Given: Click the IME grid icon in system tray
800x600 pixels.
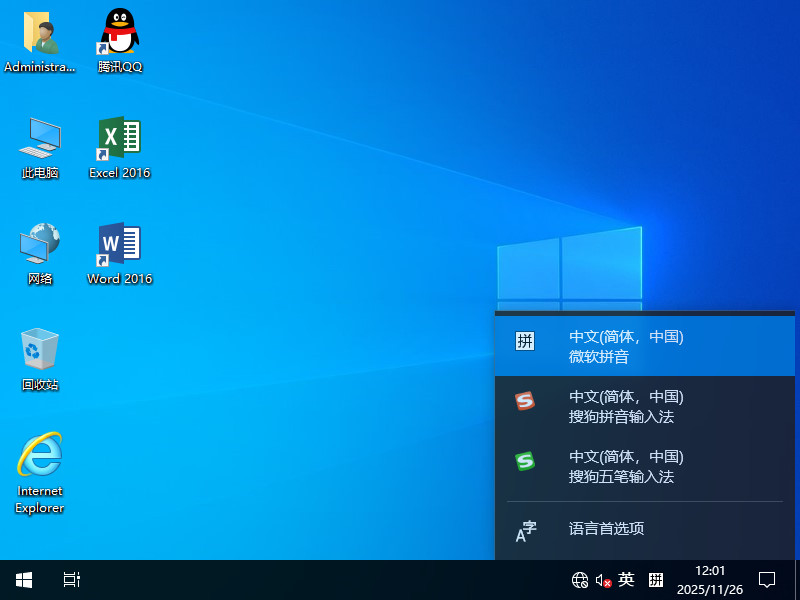Looking at the screenshot, I should (656, 580).
